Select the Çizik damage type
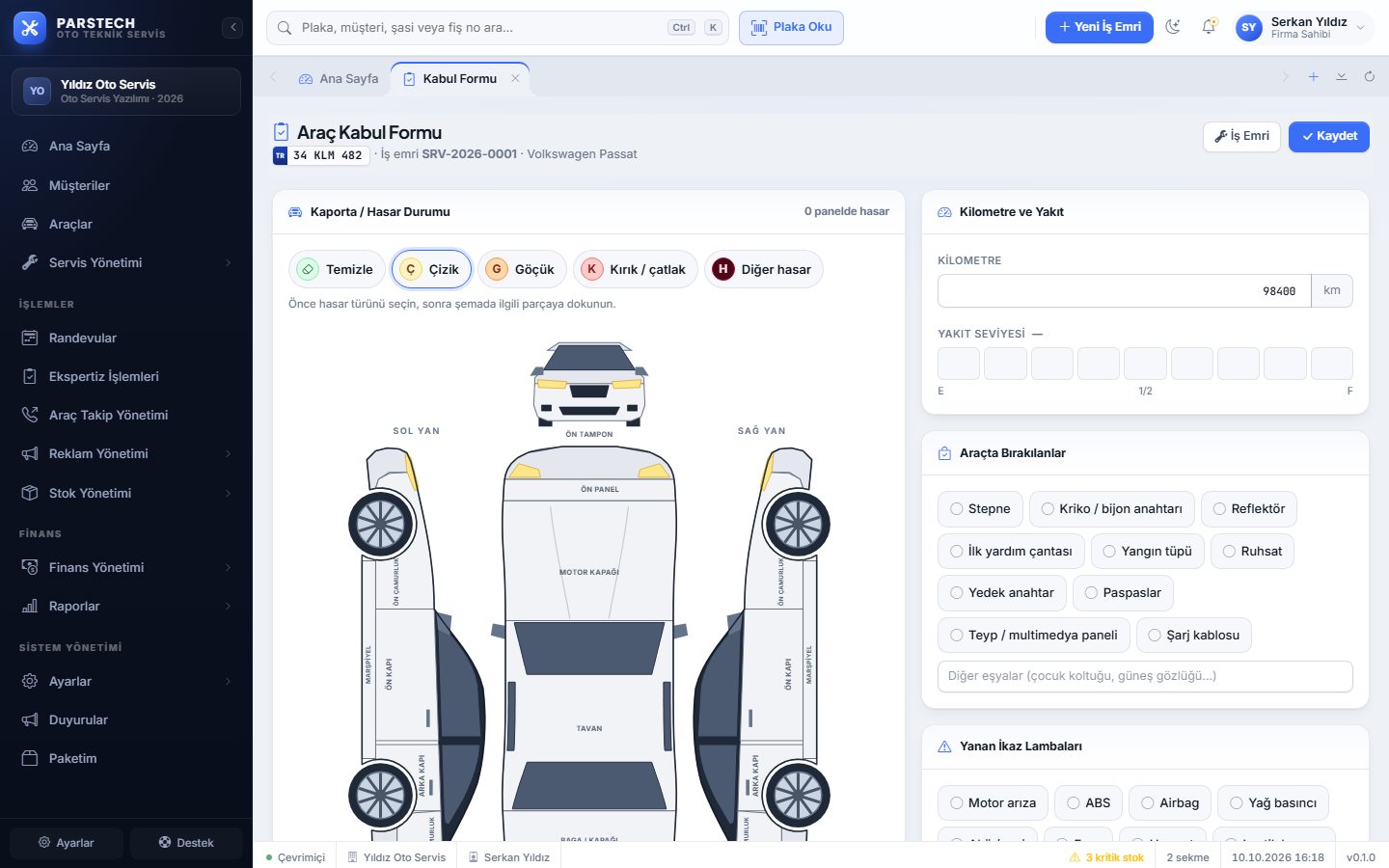The height and width of the screenshot is (868, 1389). (x=431, y=269)
